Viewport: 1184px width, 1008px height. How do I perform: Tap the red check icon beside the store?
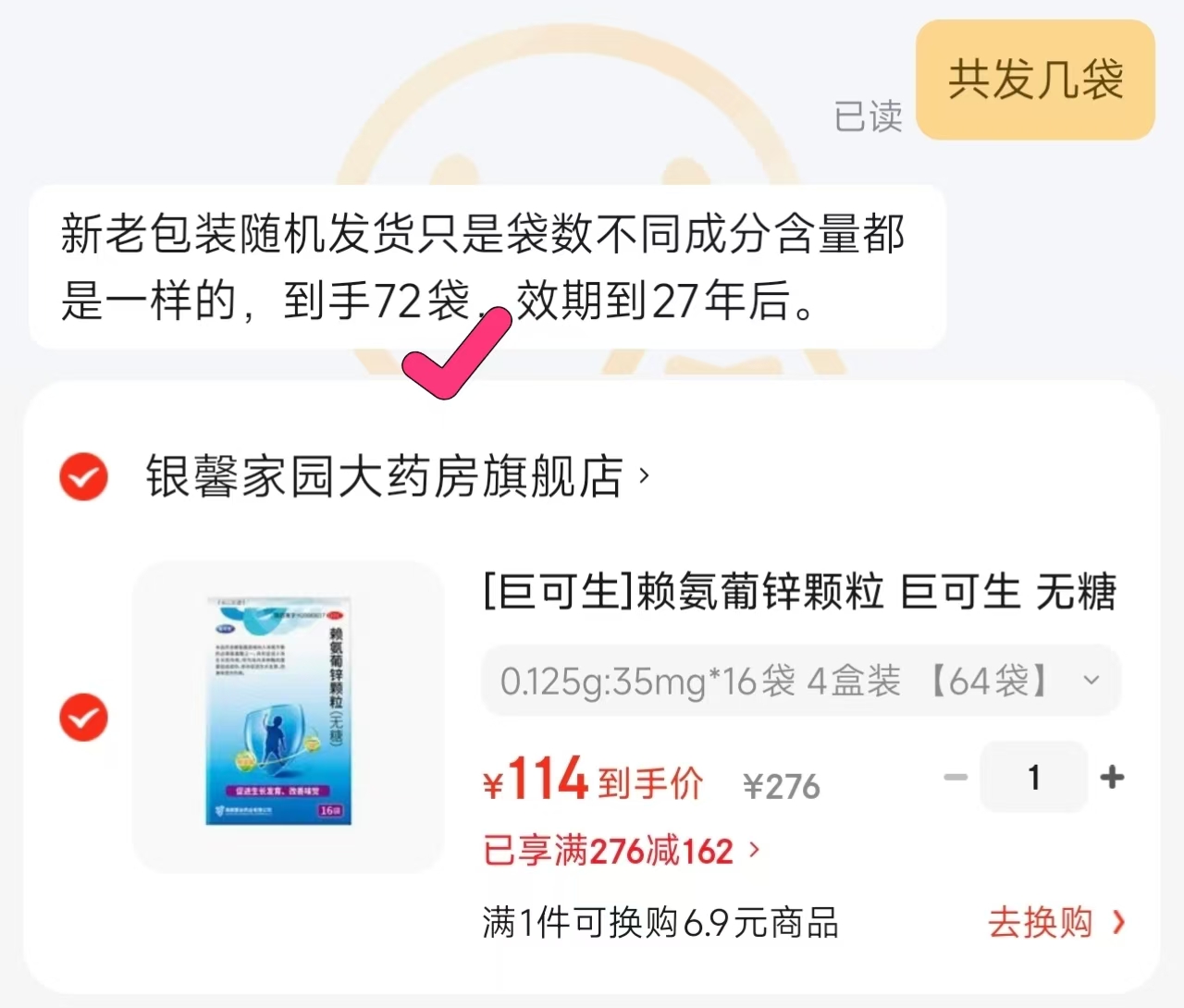point(83,476)
